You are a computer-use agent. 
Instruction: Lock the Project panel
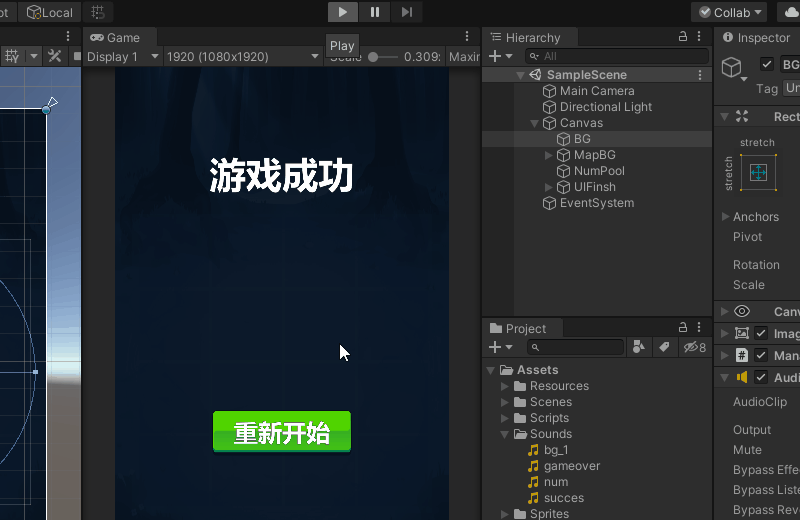pyautogui.click(x=683, y=327)
